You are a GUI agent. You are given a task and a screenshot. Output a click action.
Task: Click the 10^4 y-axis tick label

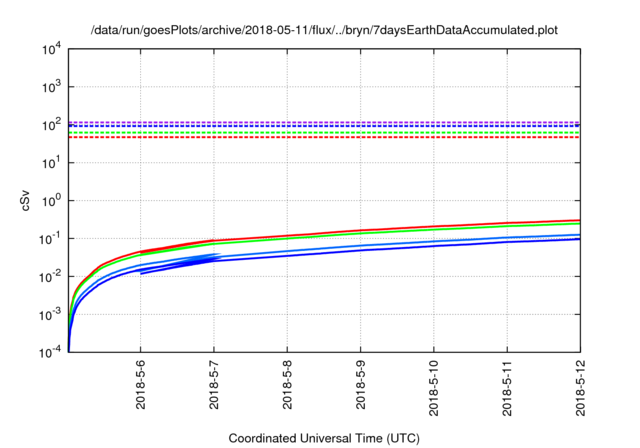[51, 49]
